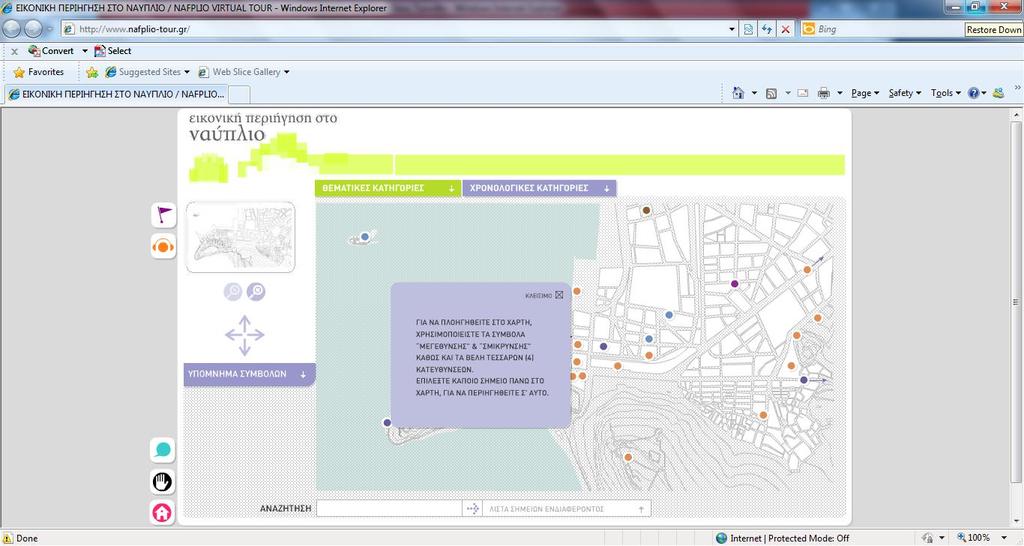Image resolution: width=1024 pixels, height=546 pixels.
Task: Select the brown marker at the map's top
Action: point(646,210)
